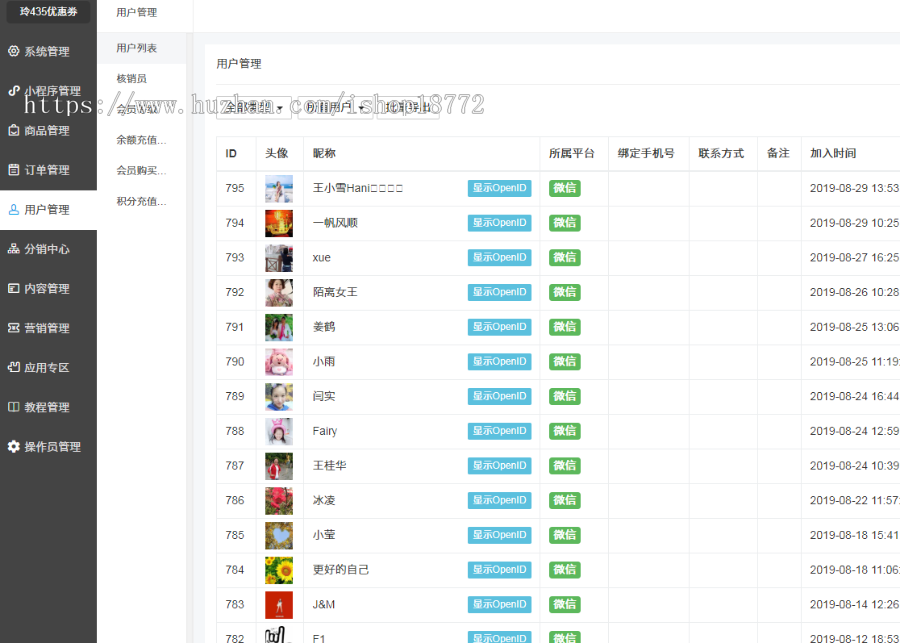This screenshot has width=900, height=643.
Task: Click the 教程管理 book icon
Action: [13, 407]
